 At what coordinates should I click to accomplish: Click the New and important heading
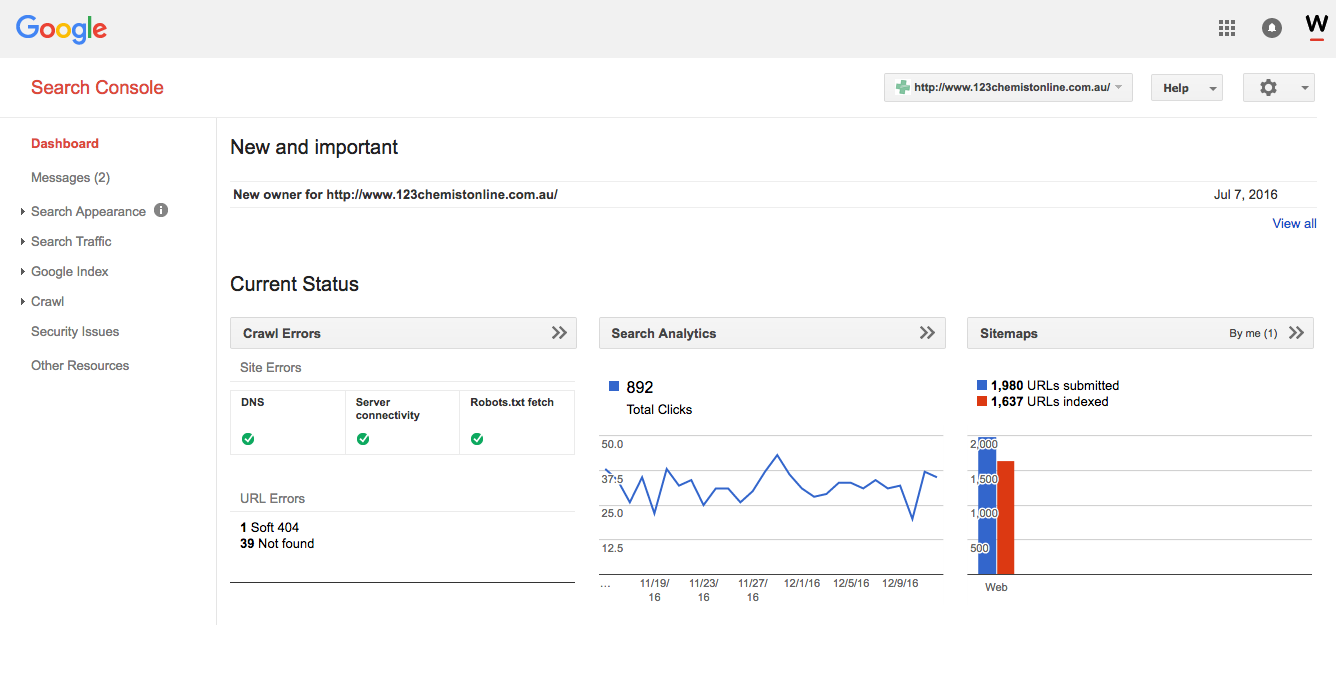pos(314,147)
